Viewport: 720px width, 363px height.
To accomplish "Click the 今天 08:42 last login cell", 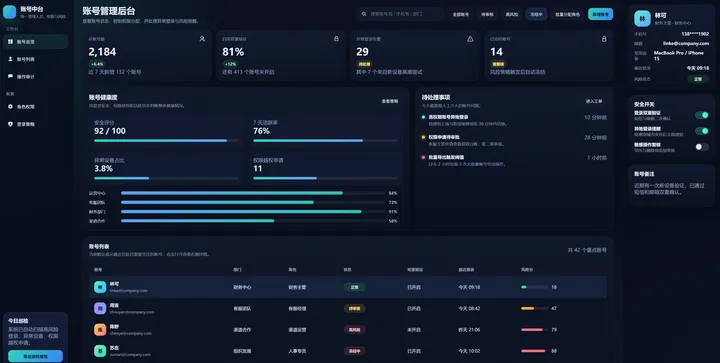I will pyautogui.click(x=469, y=308).
